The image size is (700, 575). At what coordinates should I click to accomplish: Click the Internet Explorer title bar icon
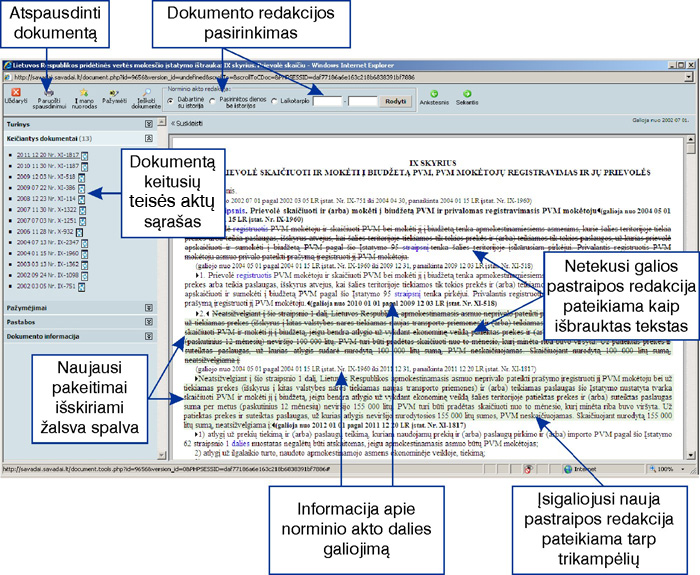click(7, 65)
